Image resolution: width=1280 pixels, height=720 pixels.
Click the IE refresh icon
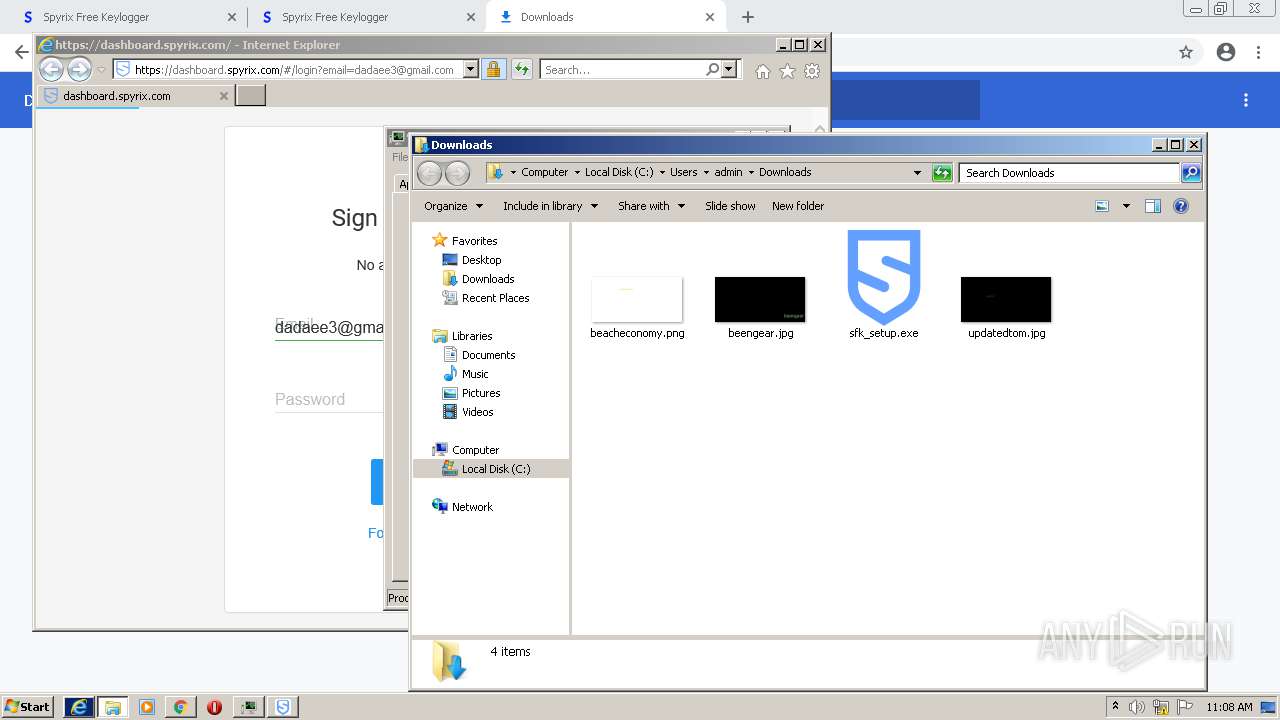coord(522,70)
